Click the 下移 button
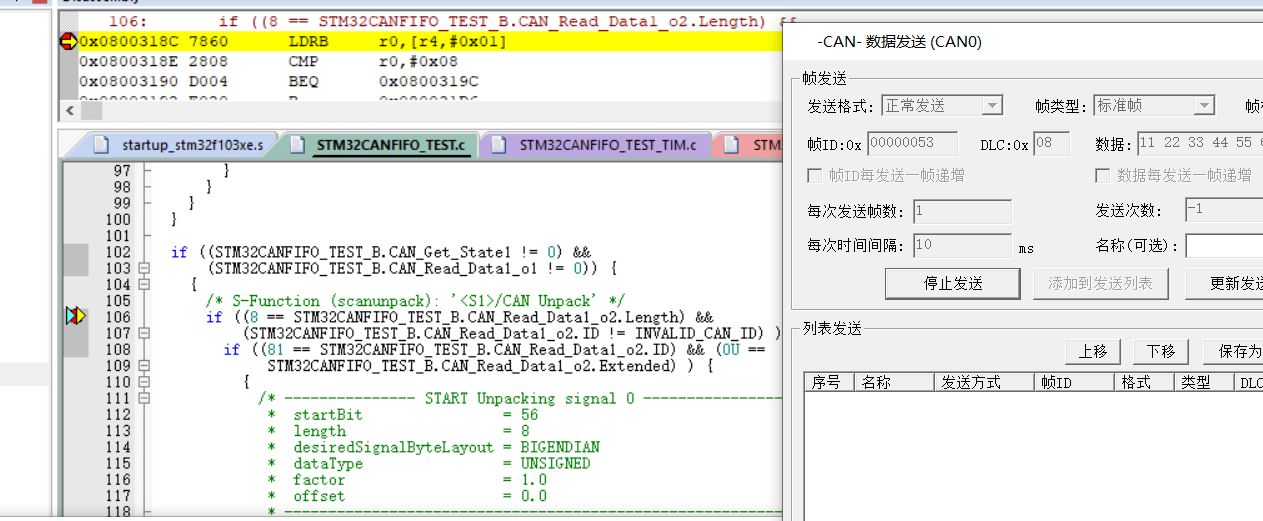Viewport: 1263px width, 521px height. click(1160, 352)
